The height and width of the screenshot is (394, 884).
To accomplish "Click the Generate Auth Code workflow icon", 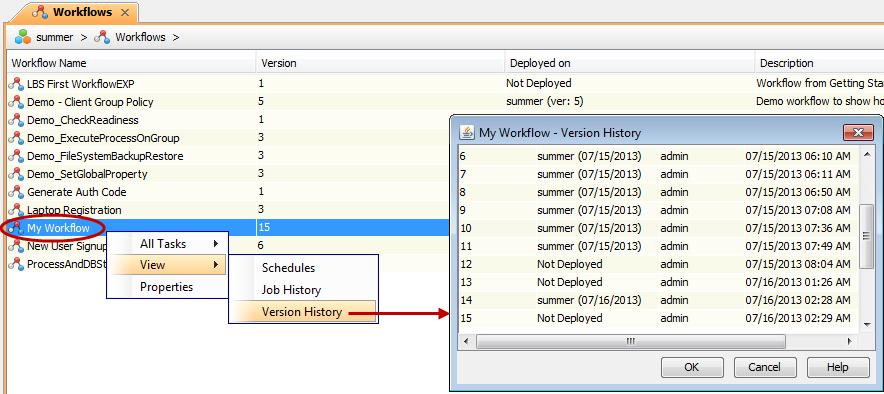I will [x=16, y=192].
